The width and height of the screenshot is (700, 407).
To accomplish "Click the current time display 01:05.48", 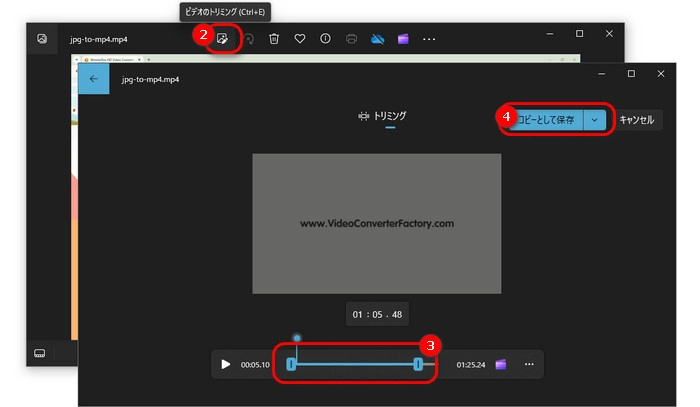I will 377,315.
